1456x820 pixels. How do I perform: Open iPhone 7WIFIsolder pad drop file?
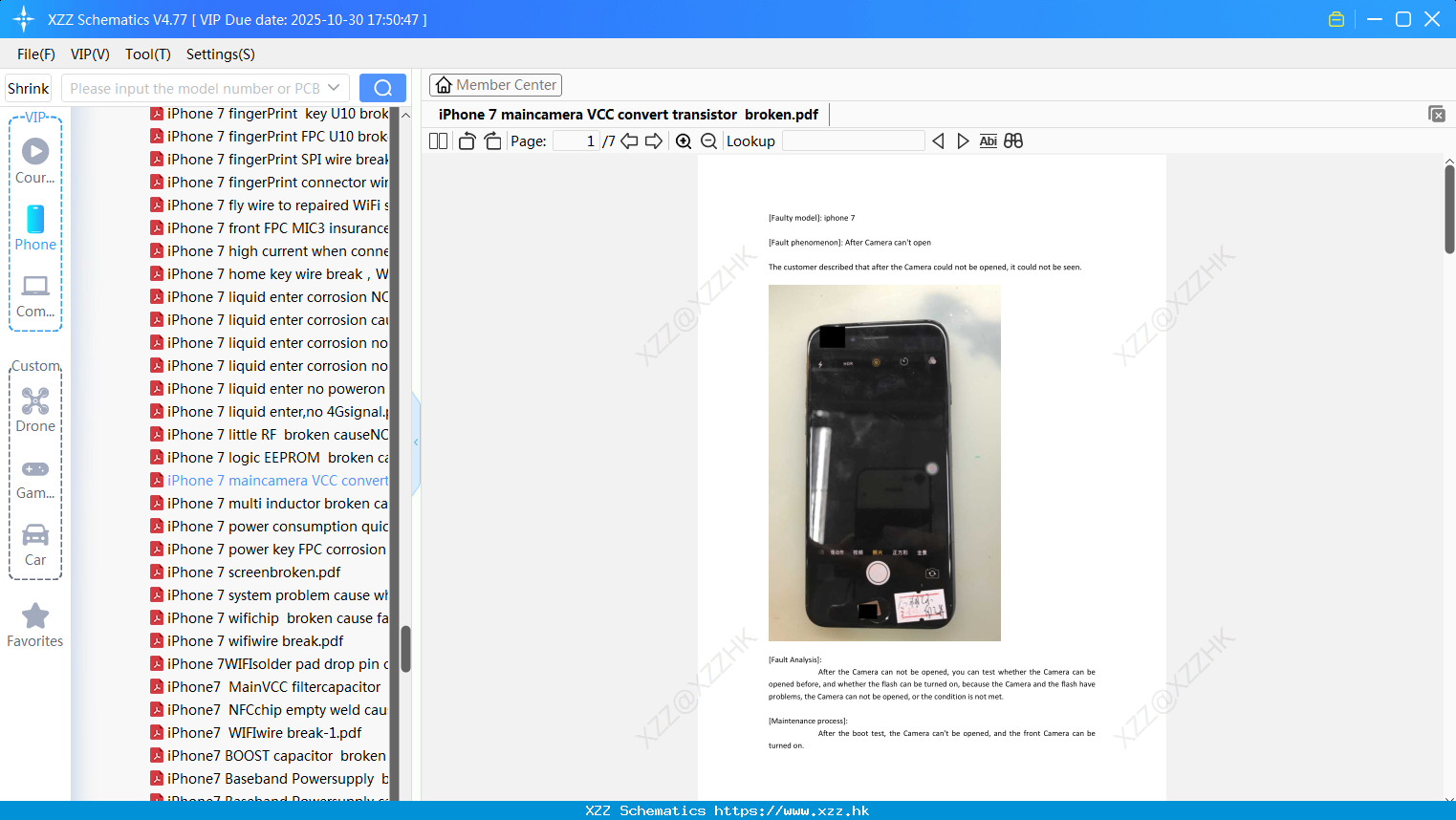[x=270, y=664]
